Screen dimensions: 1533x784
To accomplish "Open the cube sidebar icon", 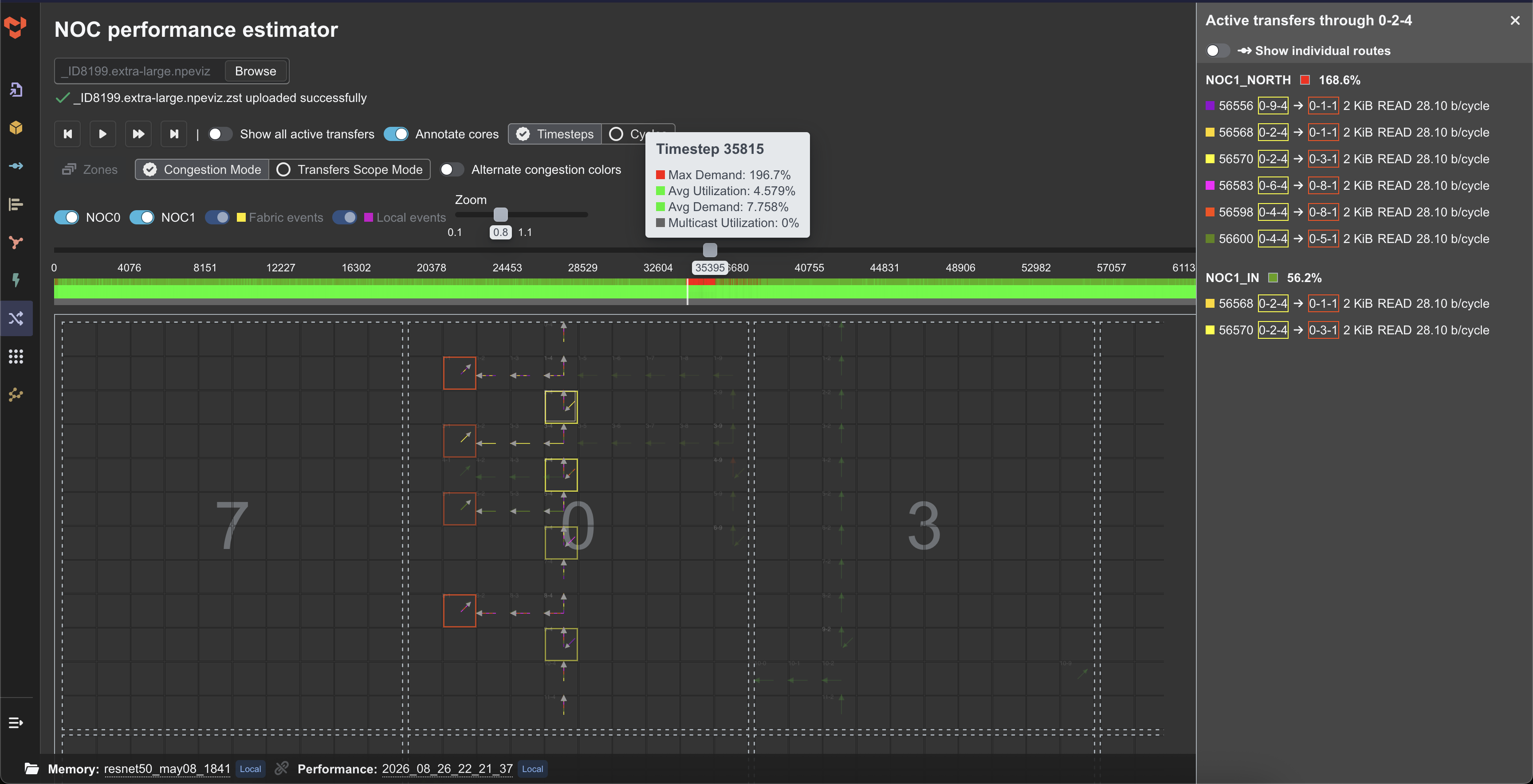I will click(x=16, y=127).
